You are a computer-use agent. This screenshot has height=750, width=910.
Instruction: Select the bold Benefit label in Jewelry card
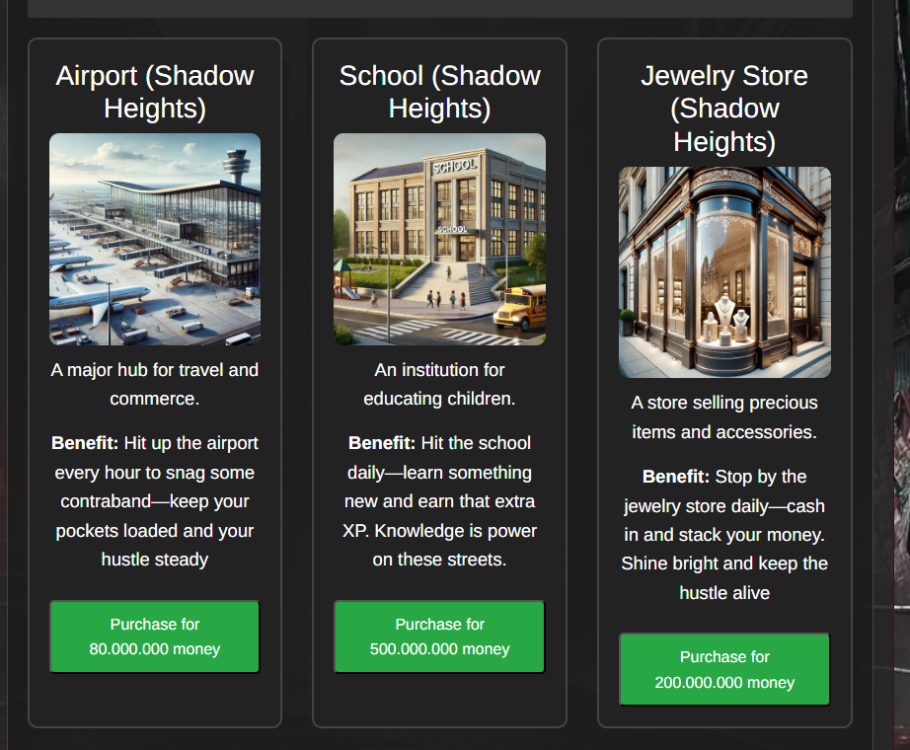tap(676, 477)
